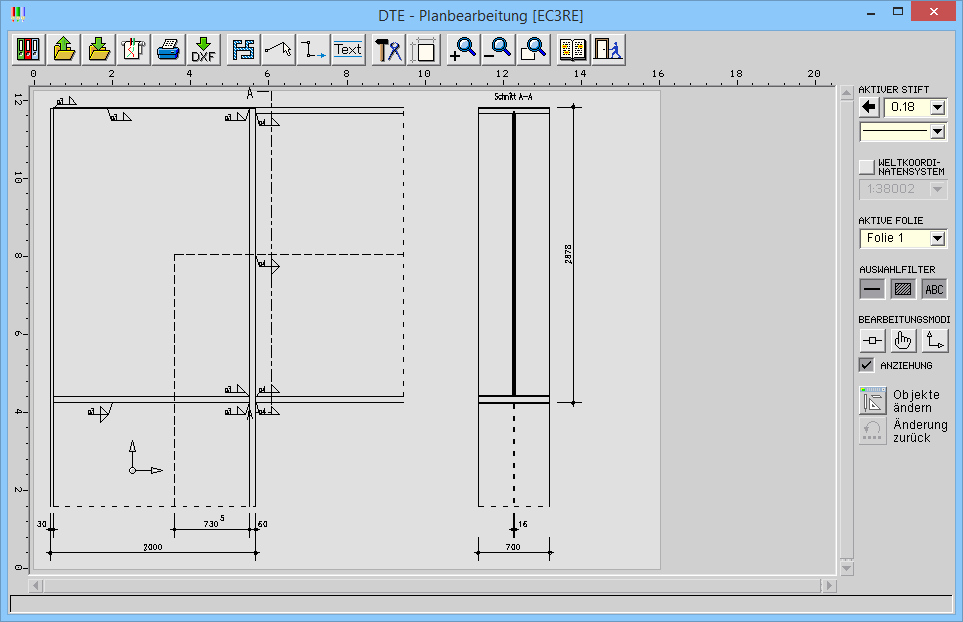Select the Text tool
This screenshot has height=622, width=963.
[348, 49]
